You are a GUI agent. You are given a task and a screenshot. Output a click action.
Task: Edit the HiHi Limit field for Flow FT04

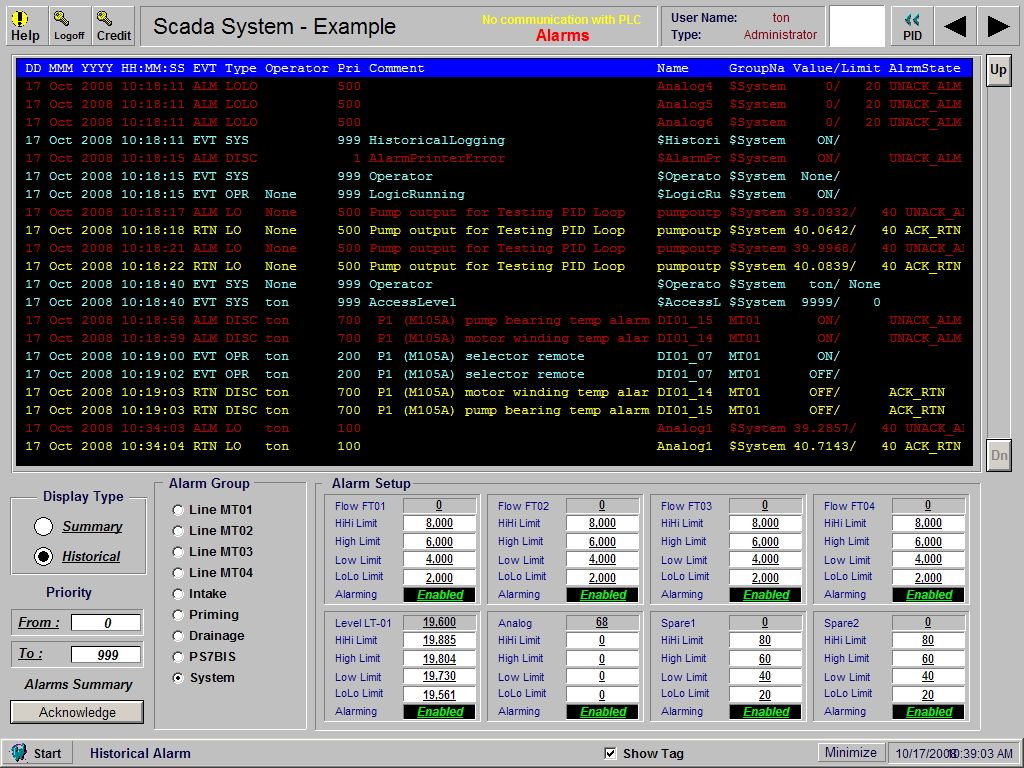(x=927, y=523)
